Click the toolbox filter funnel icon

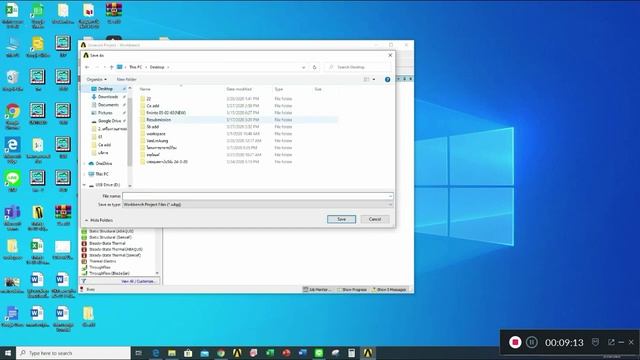click(84, 281)
